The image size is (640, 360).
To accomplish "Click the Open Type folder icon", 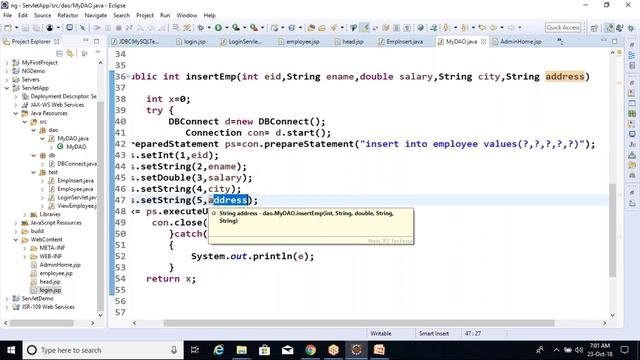I will [x=311, y=28].
